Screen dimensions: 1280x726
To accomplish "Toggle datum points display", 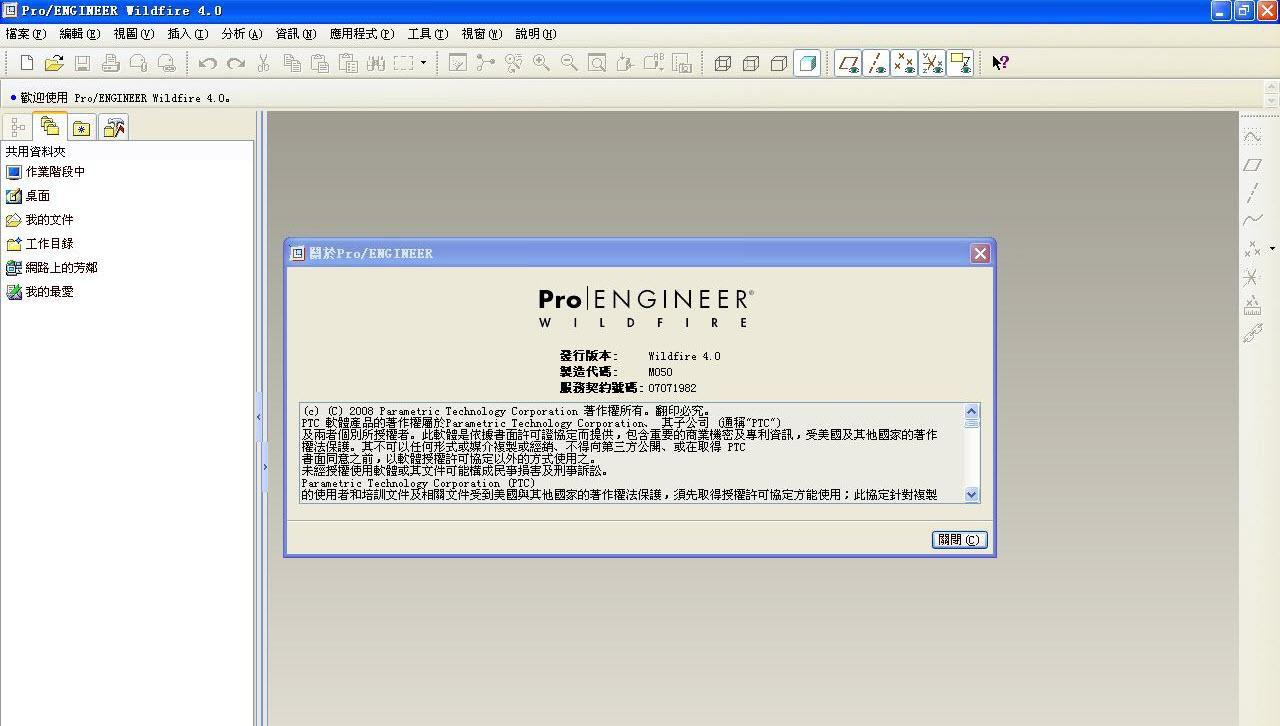I will click(x=904, y=63).
